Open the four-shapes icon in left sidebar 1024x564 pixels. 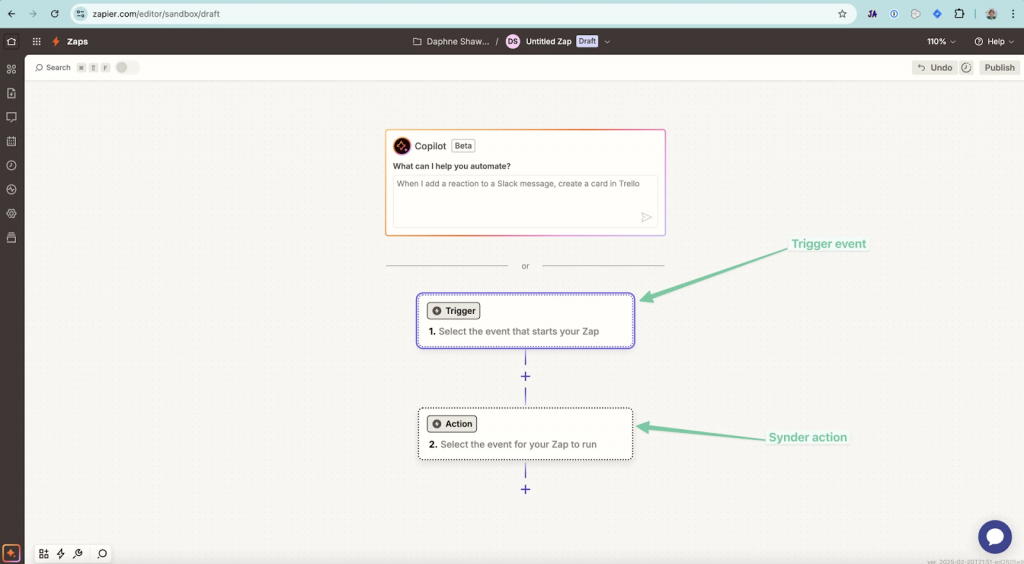11,69
